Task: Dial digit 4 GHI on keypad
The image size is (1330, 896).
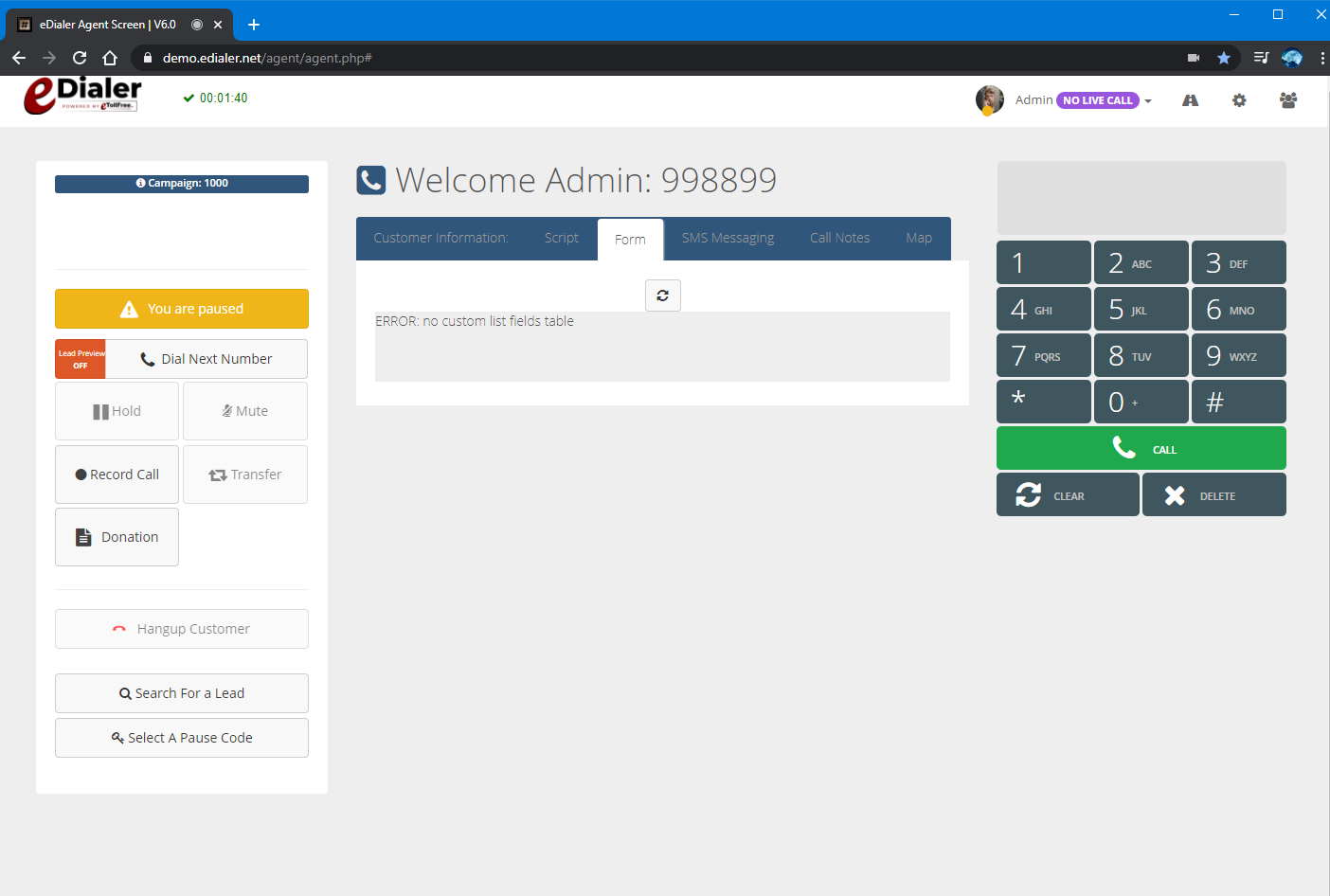Action: 1044,309
